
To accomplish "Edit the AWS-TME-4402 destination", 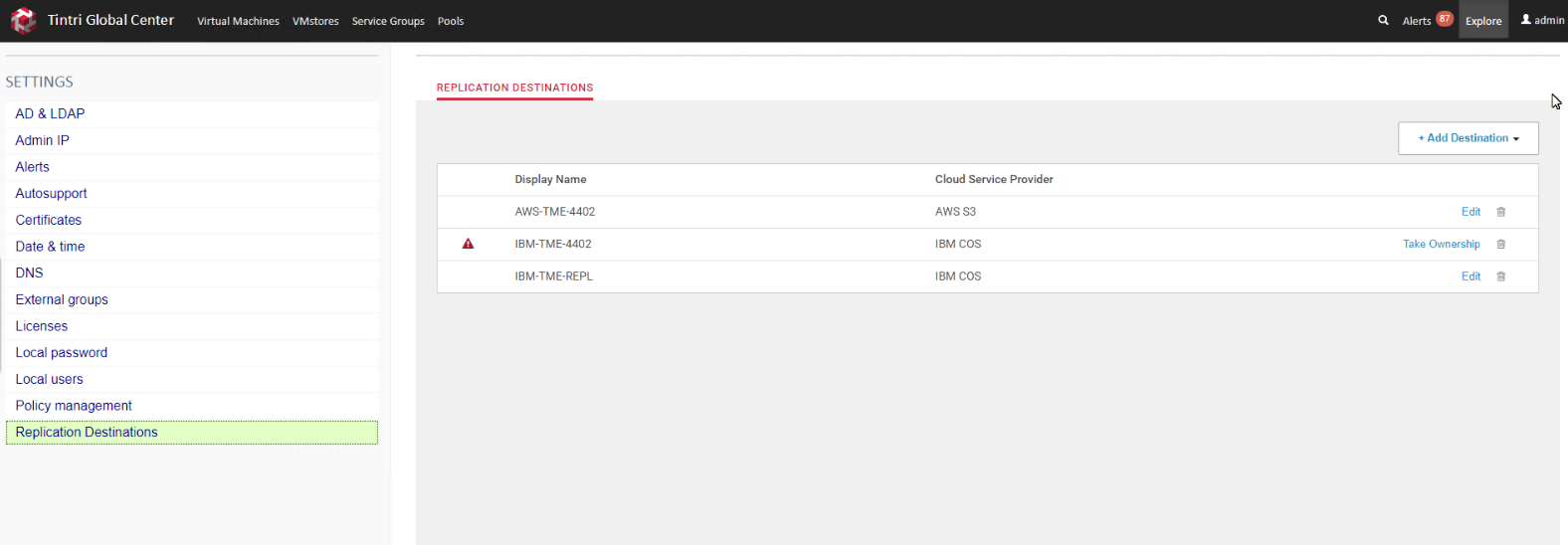I will [x=1470, y=212].
